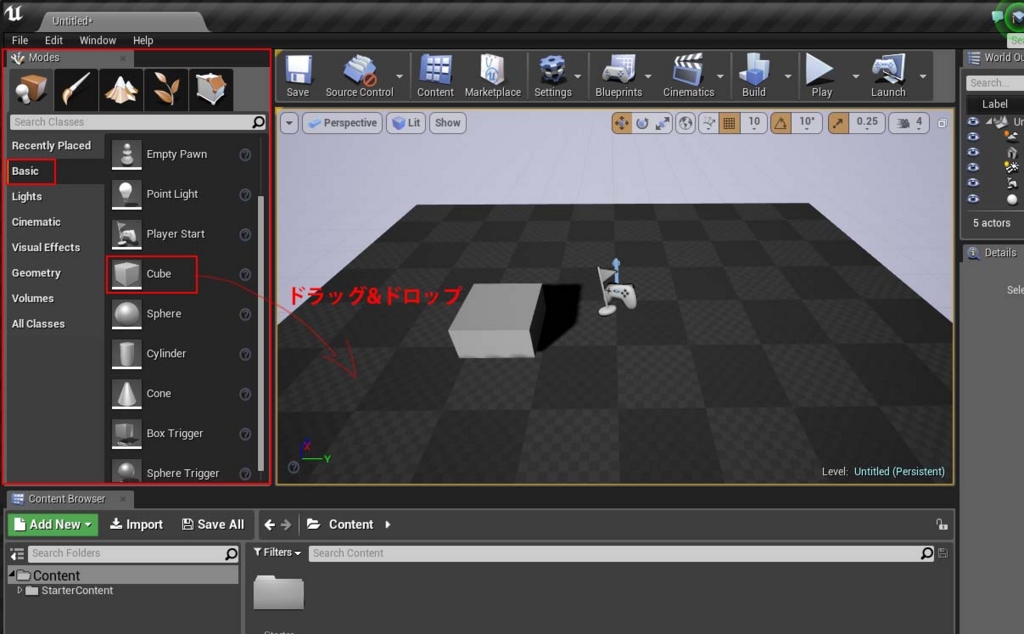This screenshot has width=1024, height=634.
Task: Expand the StarterContent folder
Action: [x=20, y=590]
